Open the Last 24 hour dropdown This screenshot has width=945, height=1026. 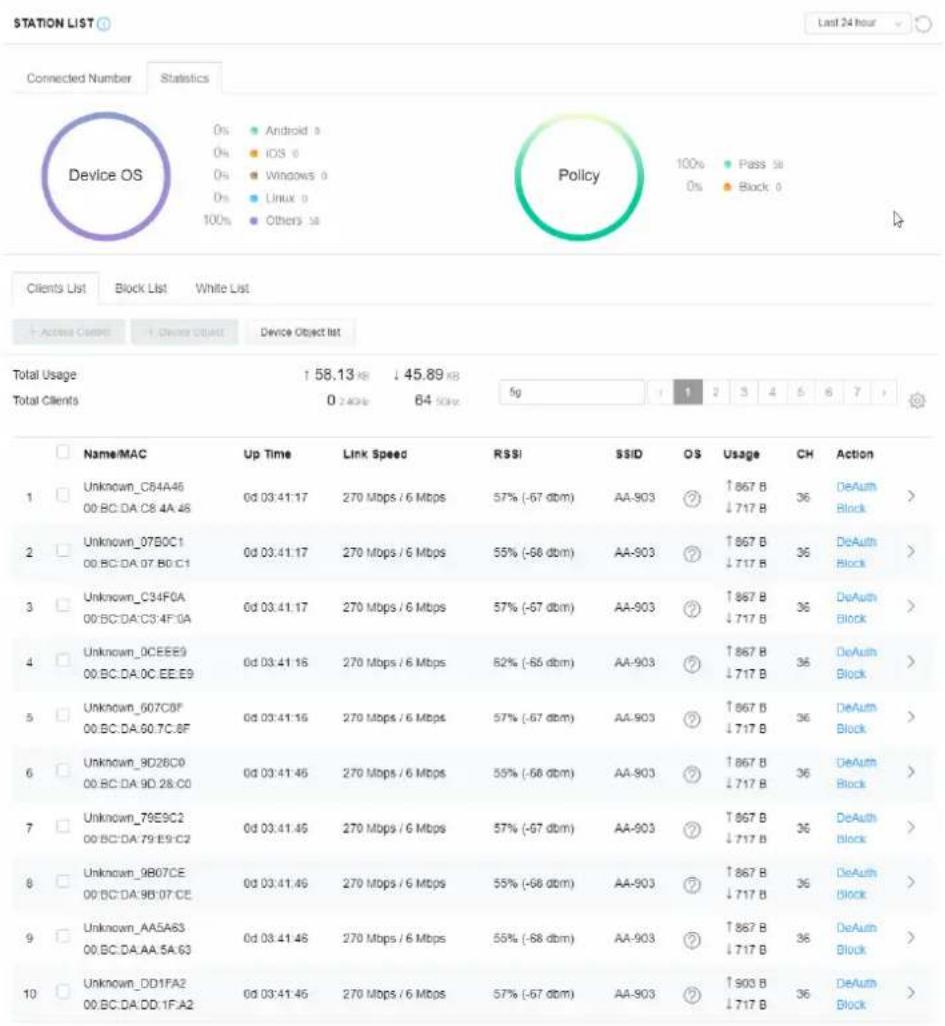point(857,23)
